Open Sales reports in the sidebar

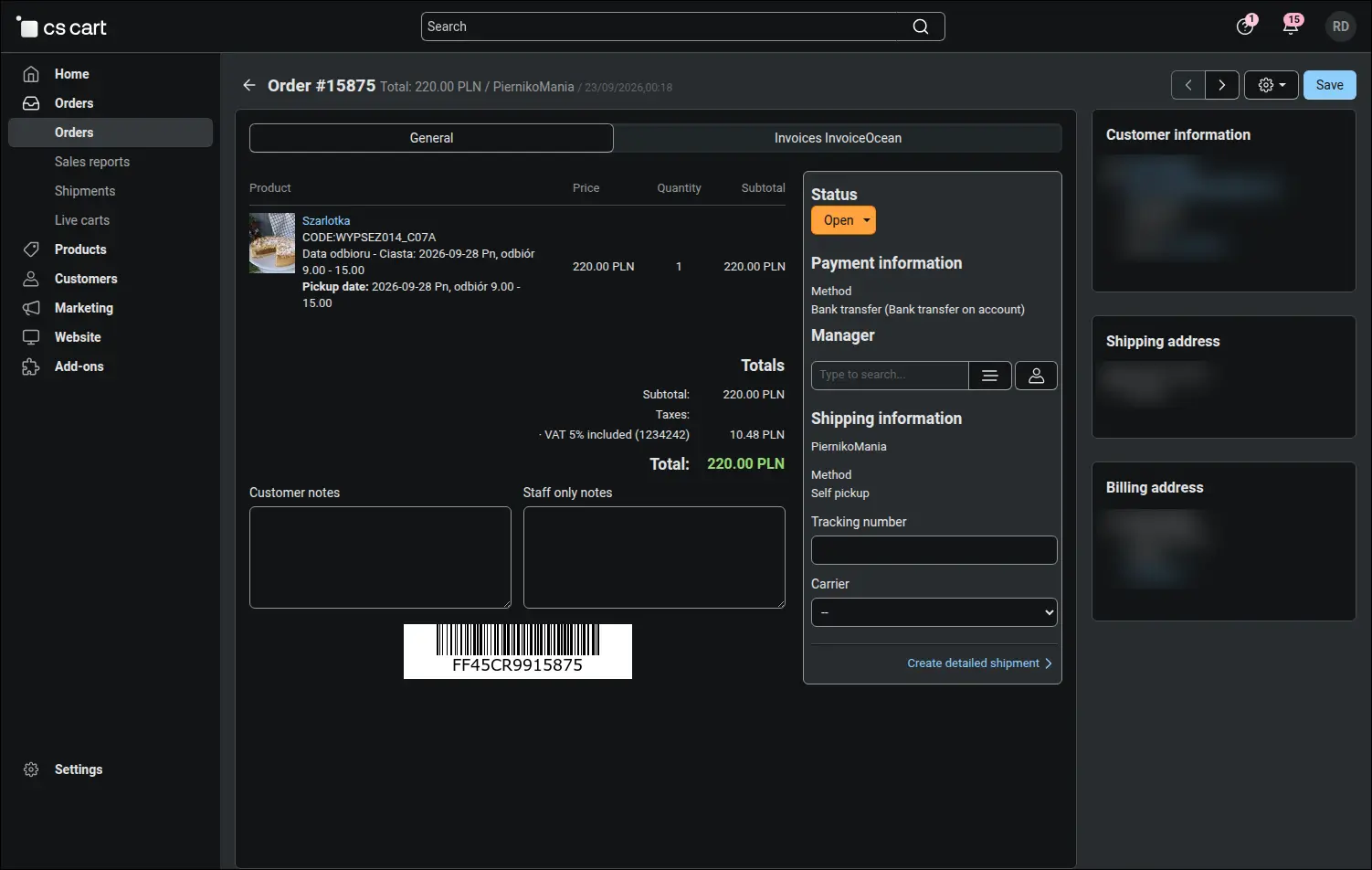92,162
